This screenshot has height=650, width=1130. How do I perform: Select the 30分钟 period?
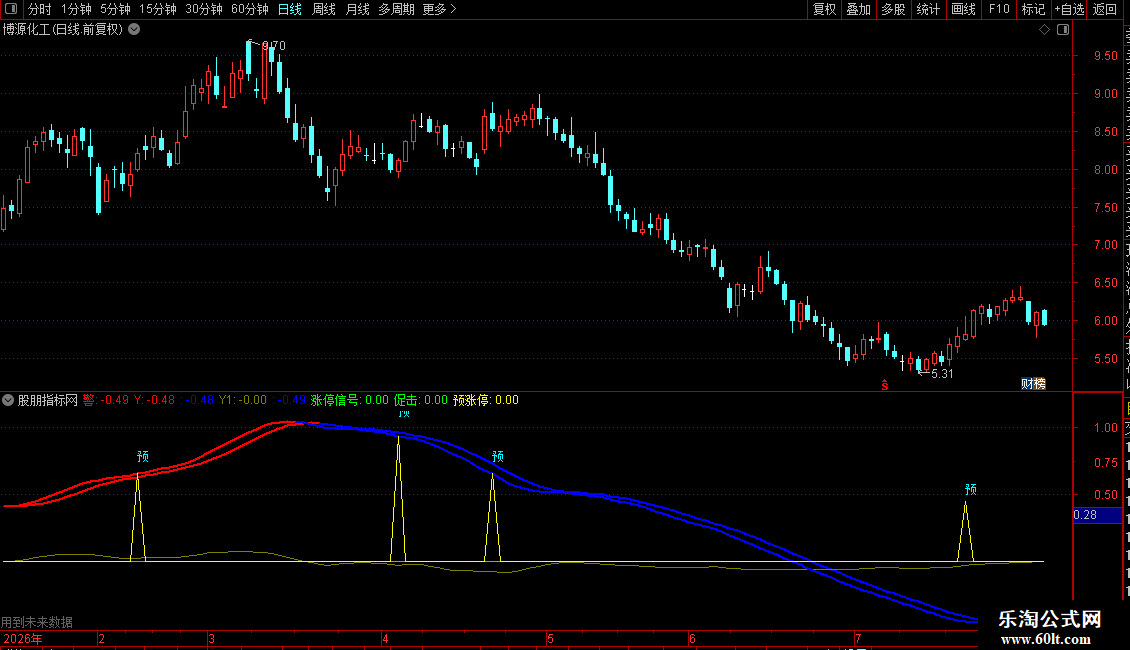tap(203, 9)
